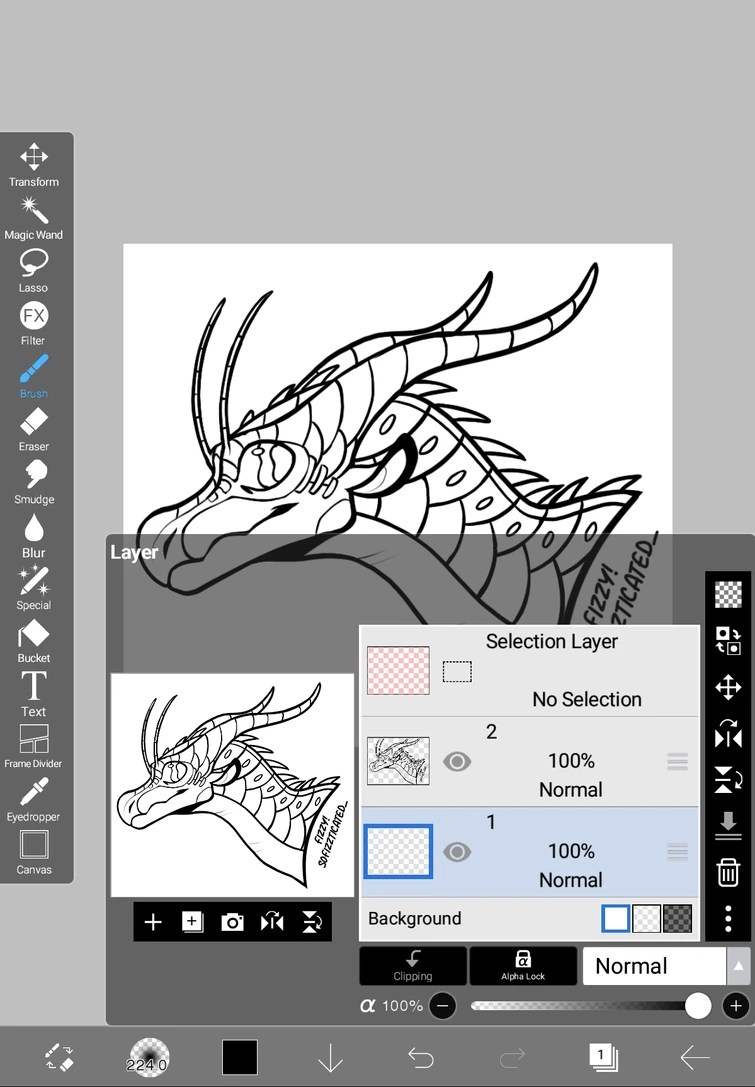Viewport: 755px width, 1087px height.
Task: Toggle visibility of layer 1
Action: coord(457,852)
